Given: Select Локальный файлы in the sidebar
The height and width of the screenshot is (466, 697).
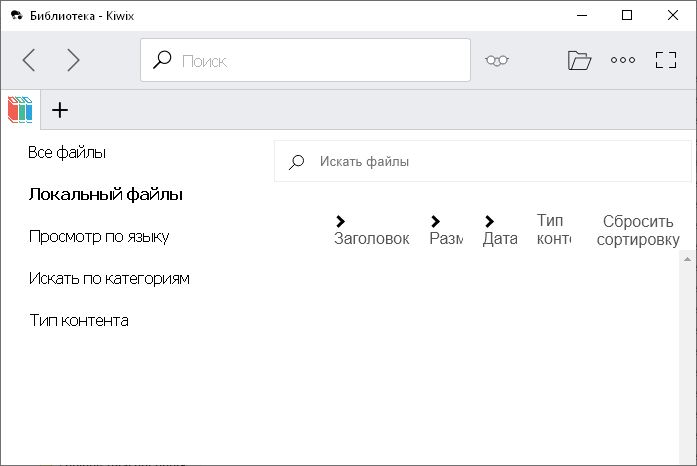Looking at the screenshot, I should click(105, 195).
